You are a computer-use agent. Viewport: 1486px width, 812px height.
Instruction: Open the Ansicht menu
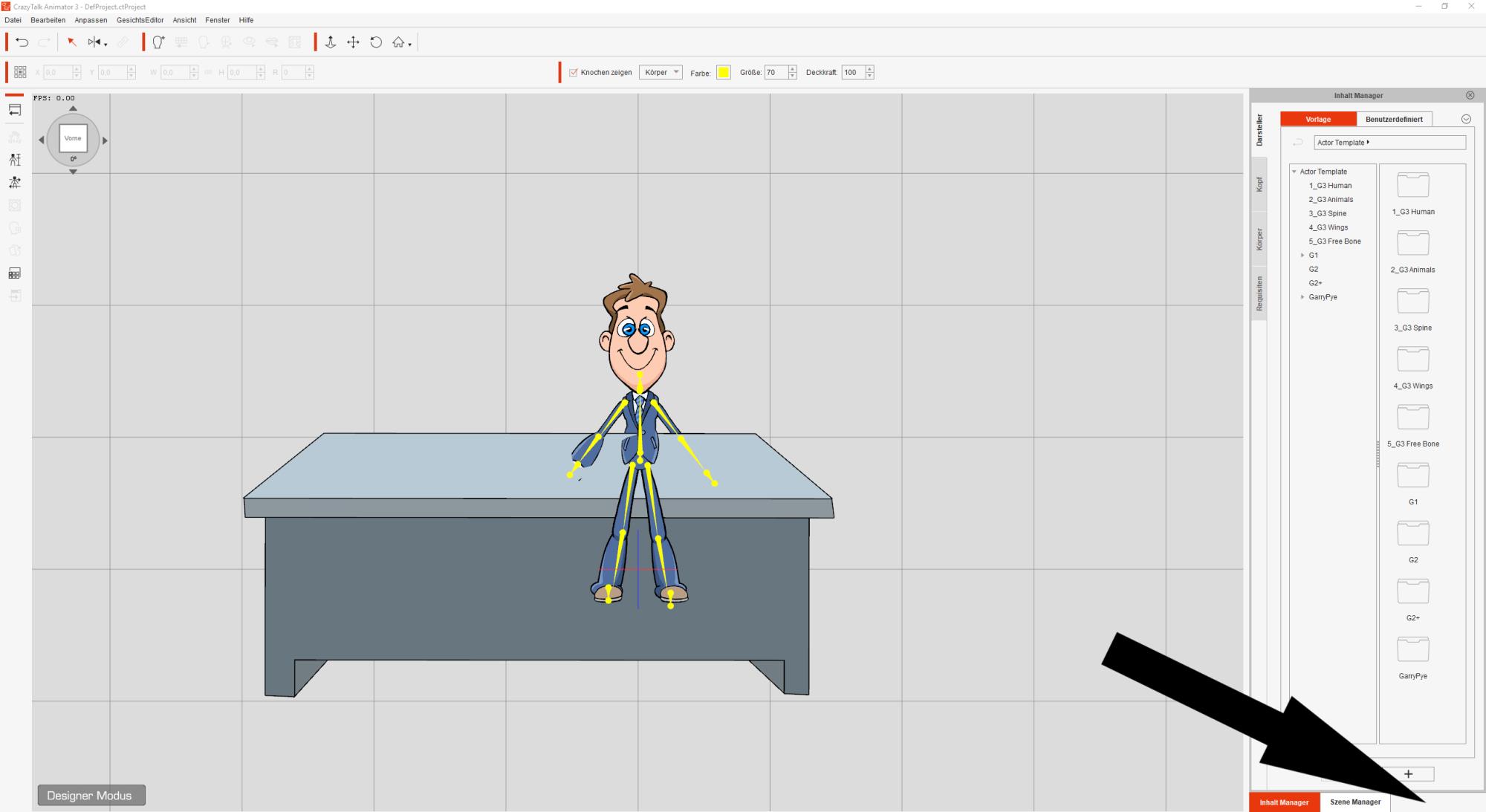click(x=184, y=20)
